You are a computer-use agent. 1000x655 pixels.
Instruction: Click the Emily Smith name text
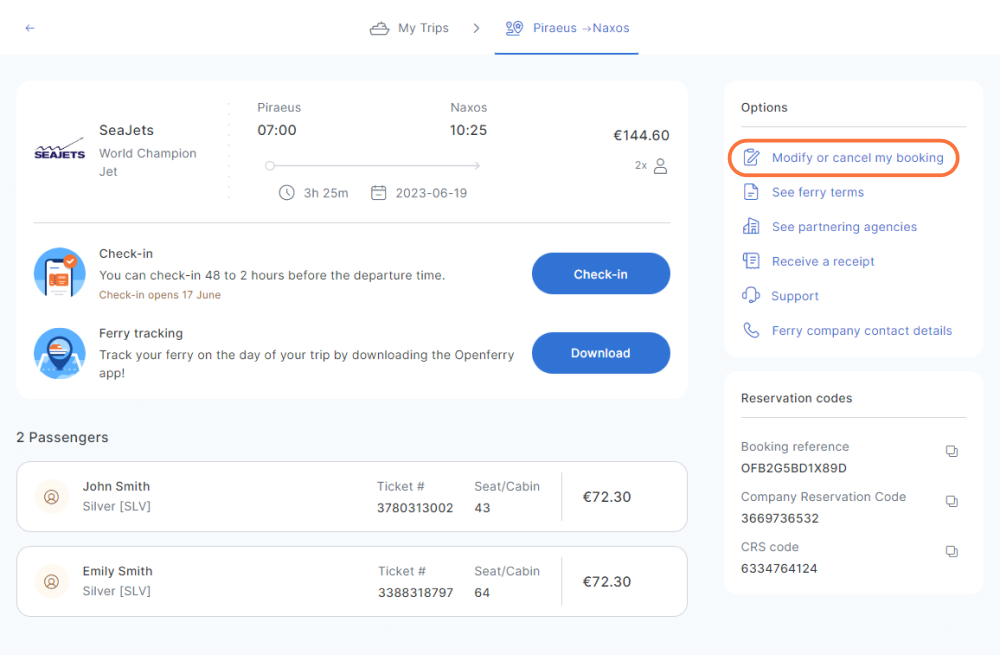[x=117, y=571]
